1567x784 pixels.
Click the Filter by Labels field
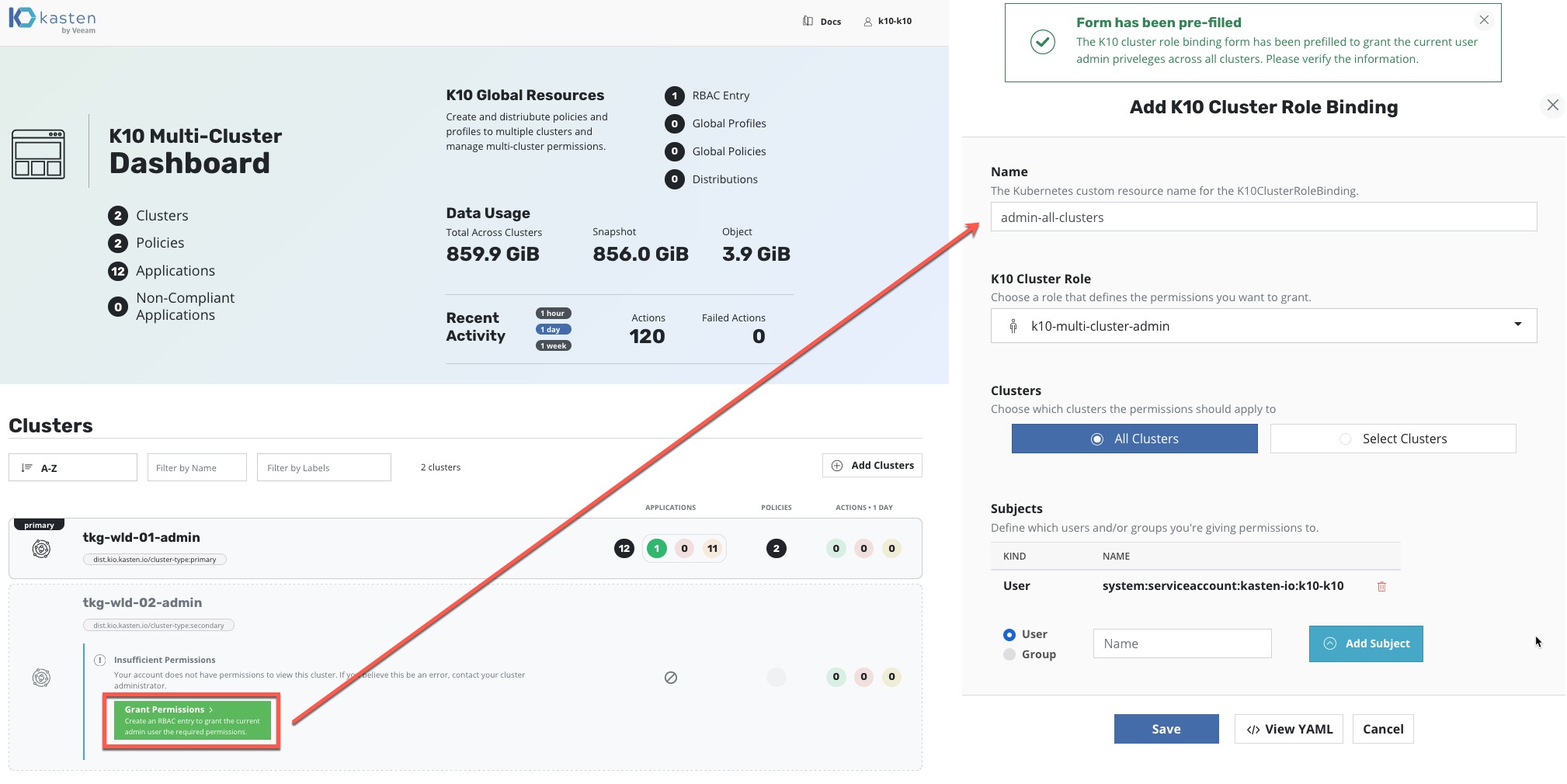point(324,467)
